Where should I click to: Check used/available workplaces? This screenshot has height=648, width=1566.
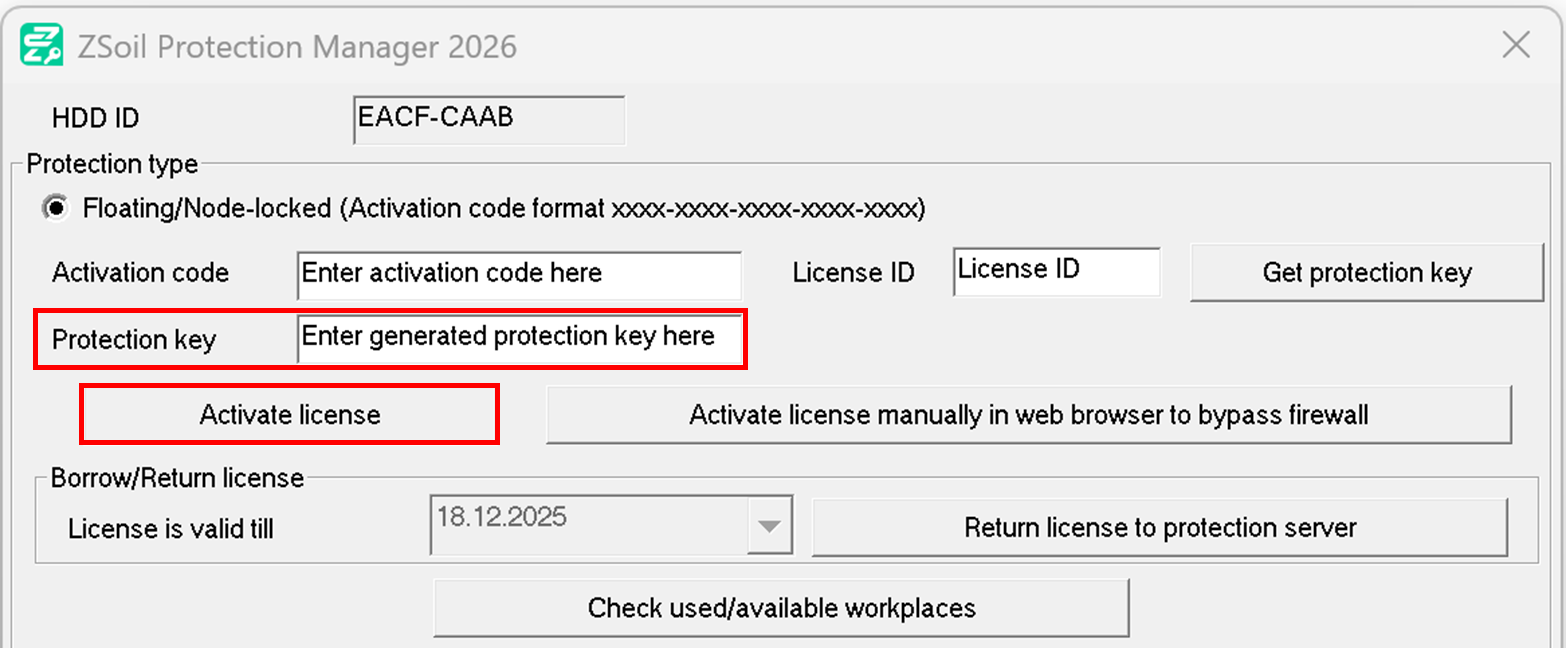pyautogui.click(x=781, y=607)
